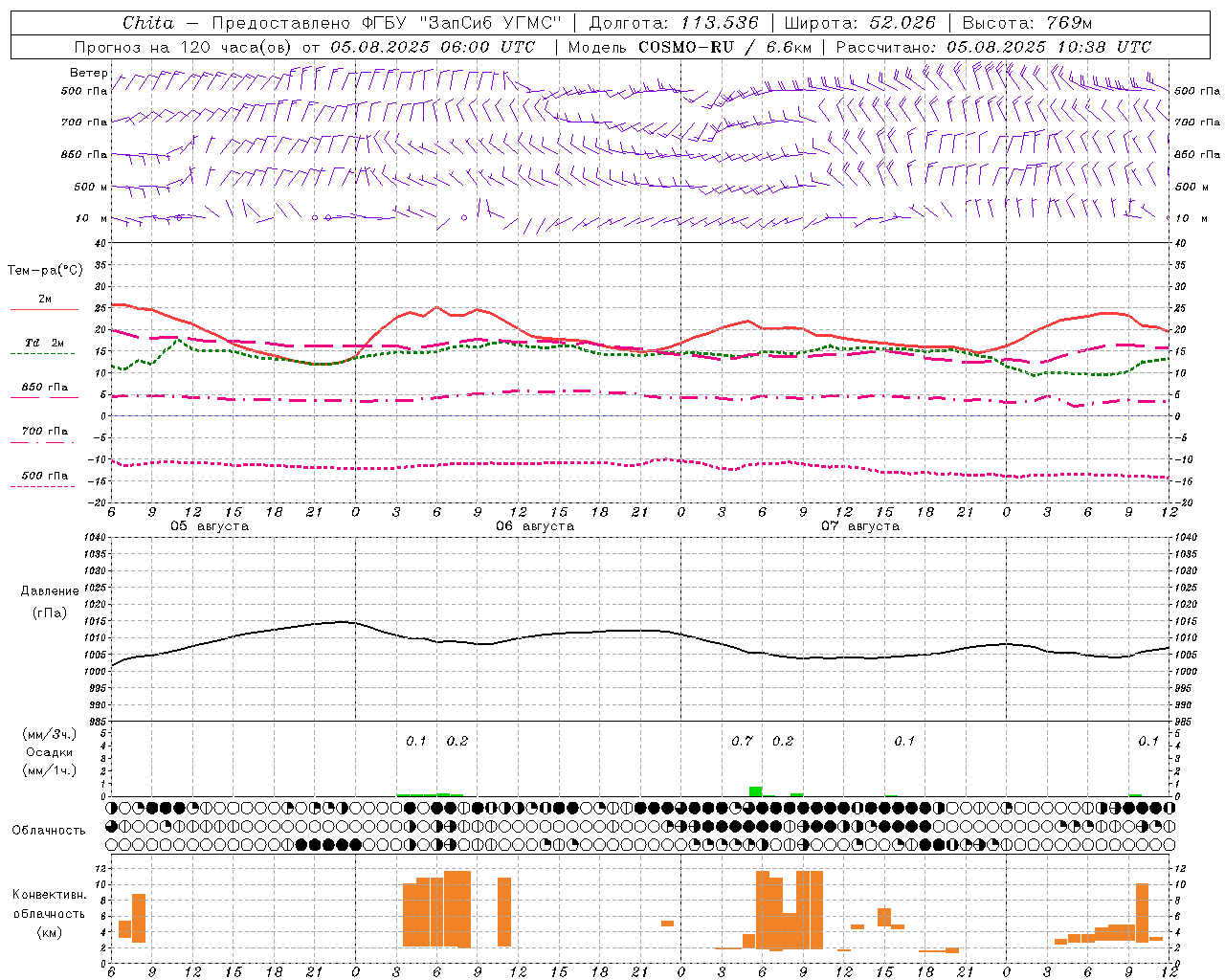Click the "Рассчитано: 05.08.2025 10:38 UTC" timestamp
Viewport: 1225px width, 980px height.
point(993,47)
